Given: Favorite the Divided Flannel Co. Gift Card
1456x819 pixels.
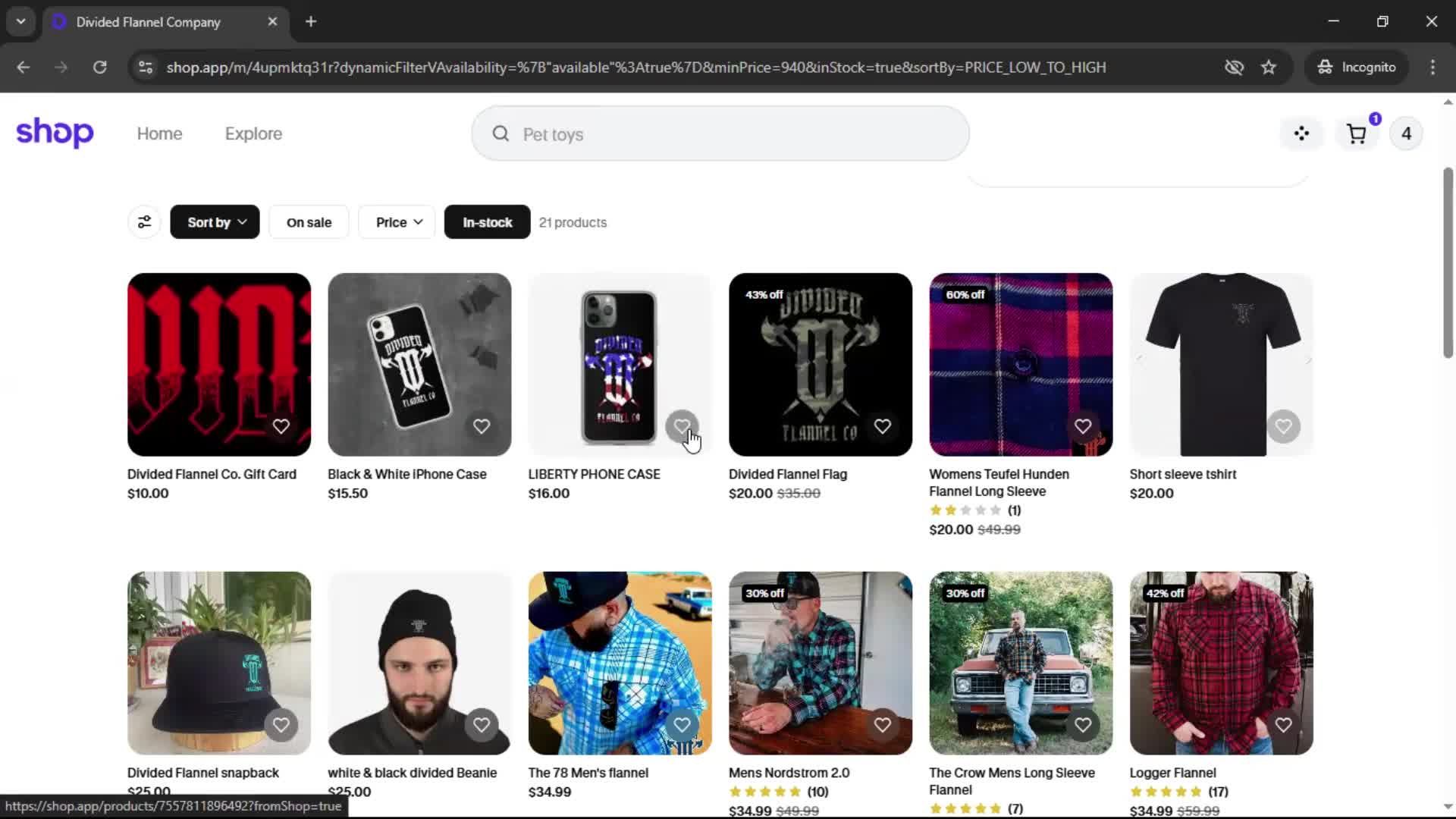Looking at the screenshot, I should tap(281, 426).
